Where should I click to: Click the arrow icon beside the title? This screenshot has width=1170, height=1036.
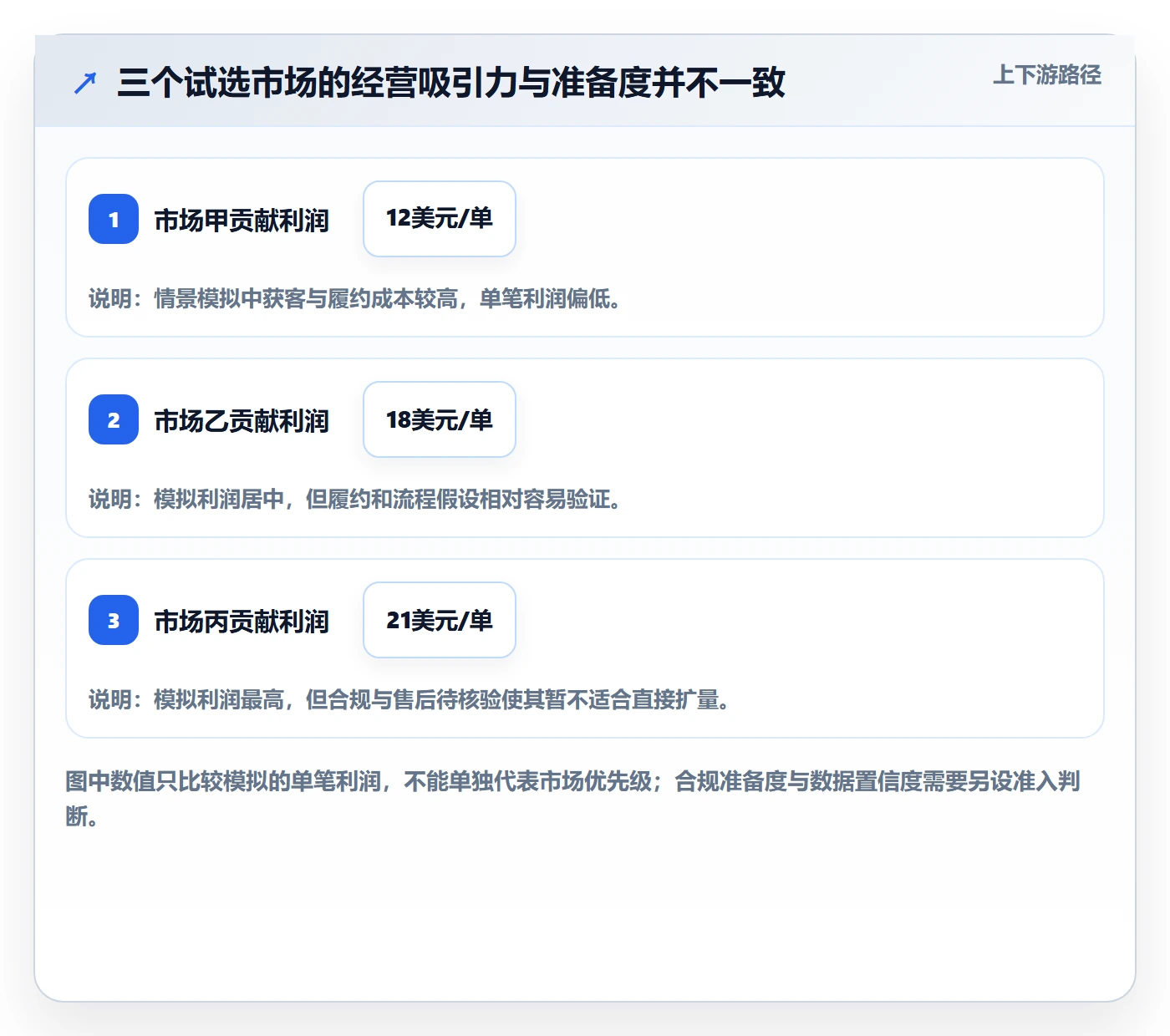pos(85,83)
